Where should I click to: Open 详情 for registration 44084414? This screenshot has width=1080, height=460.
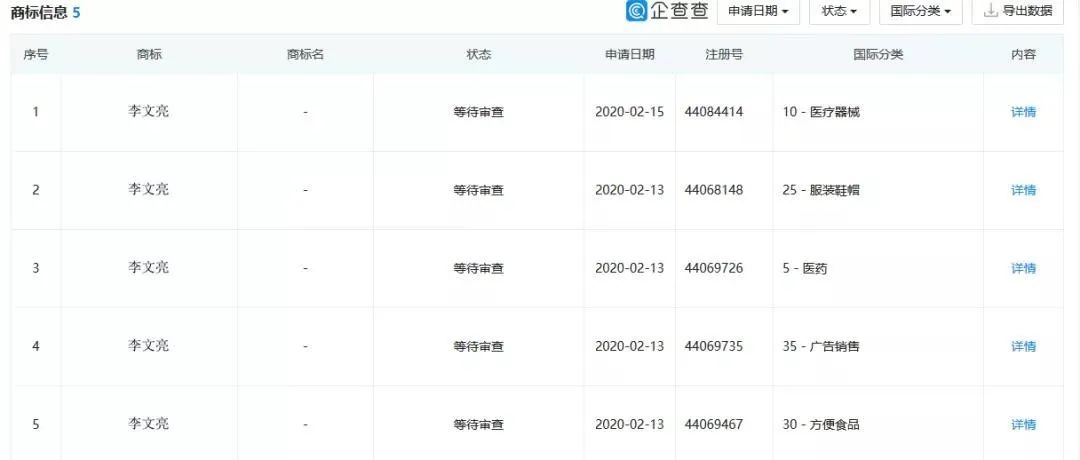[1023, 112]
